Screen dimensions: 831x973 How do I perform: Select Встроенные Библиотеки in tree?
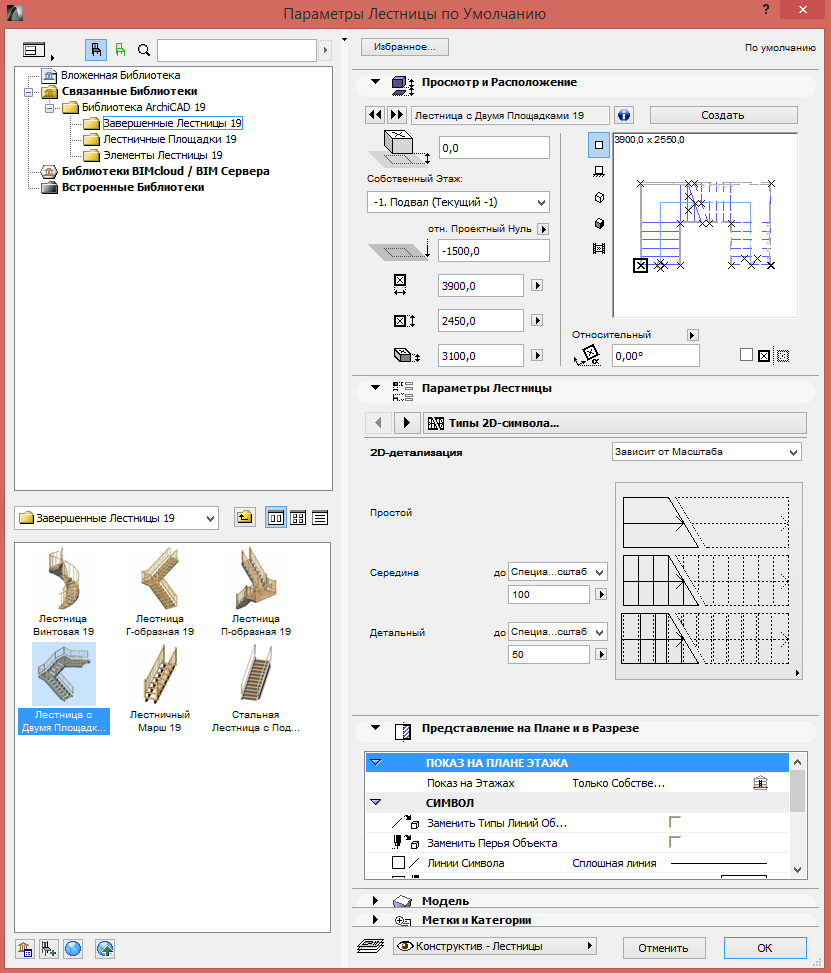133,187
